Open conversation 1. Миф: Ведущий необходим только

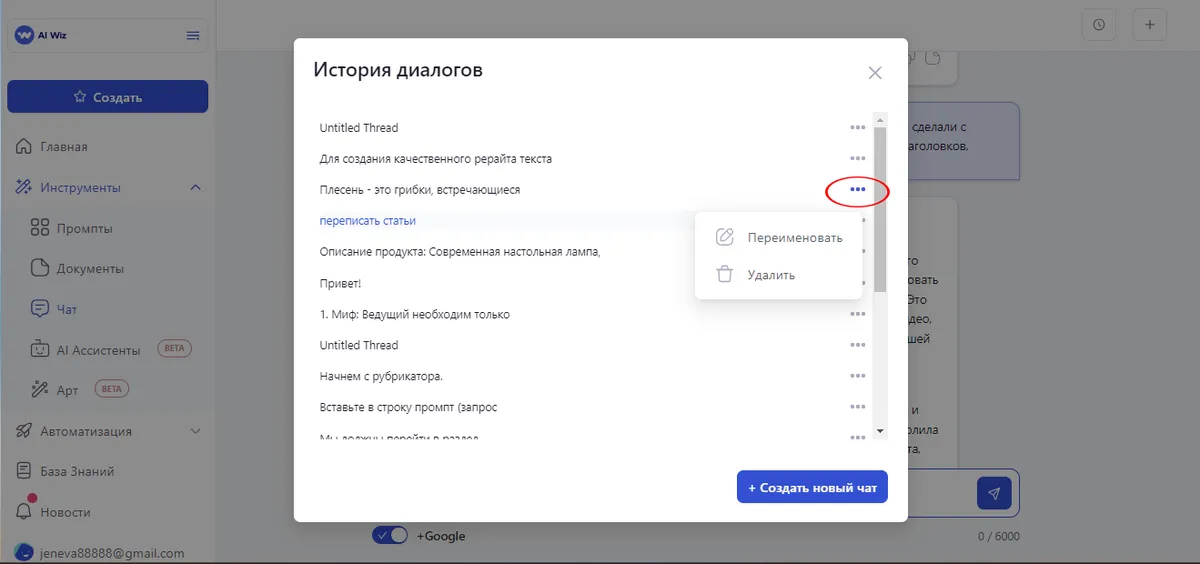[414, 314]
